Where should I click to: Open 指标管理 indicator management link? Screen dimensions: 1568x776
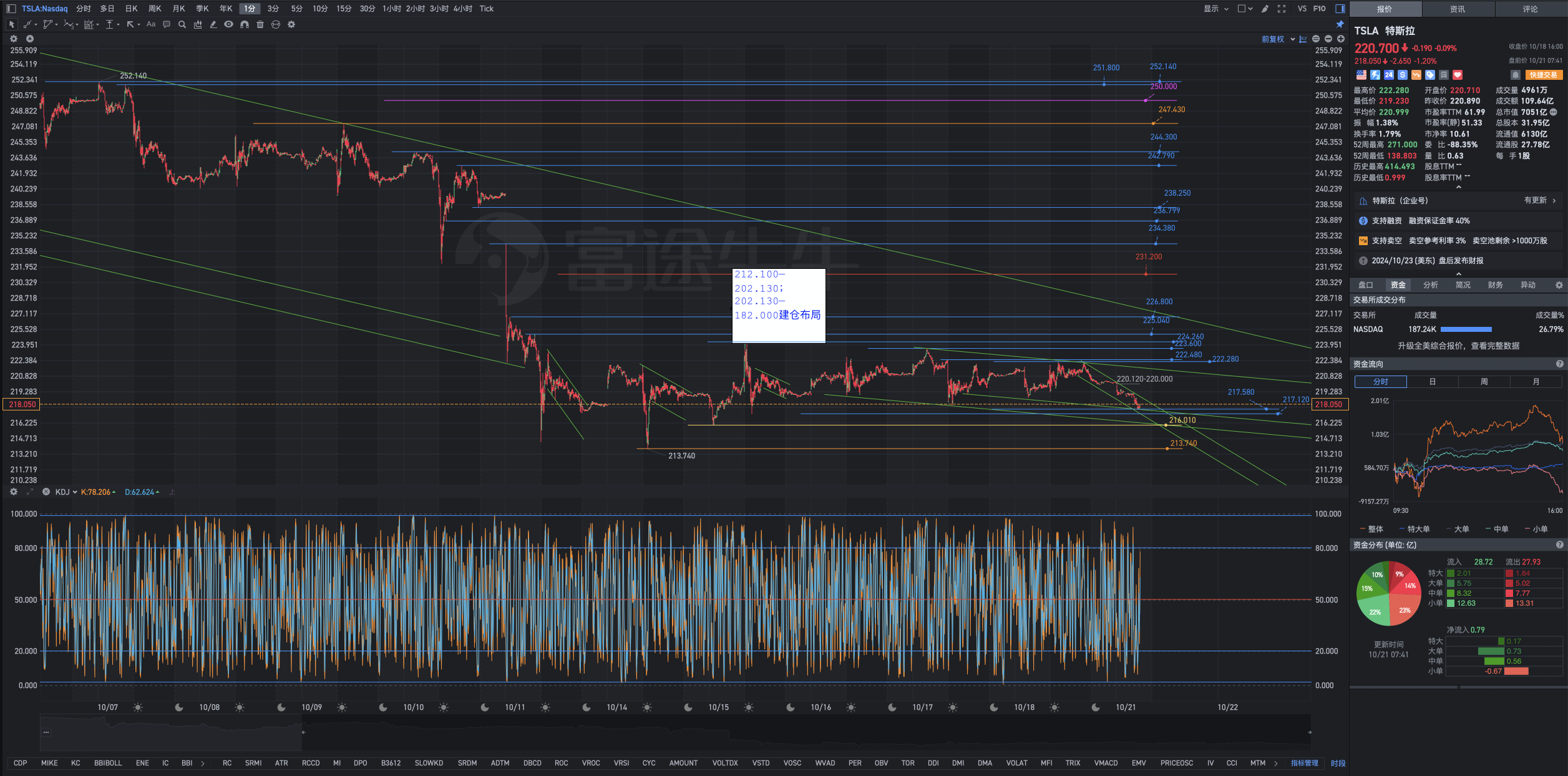coord(1305,764)
